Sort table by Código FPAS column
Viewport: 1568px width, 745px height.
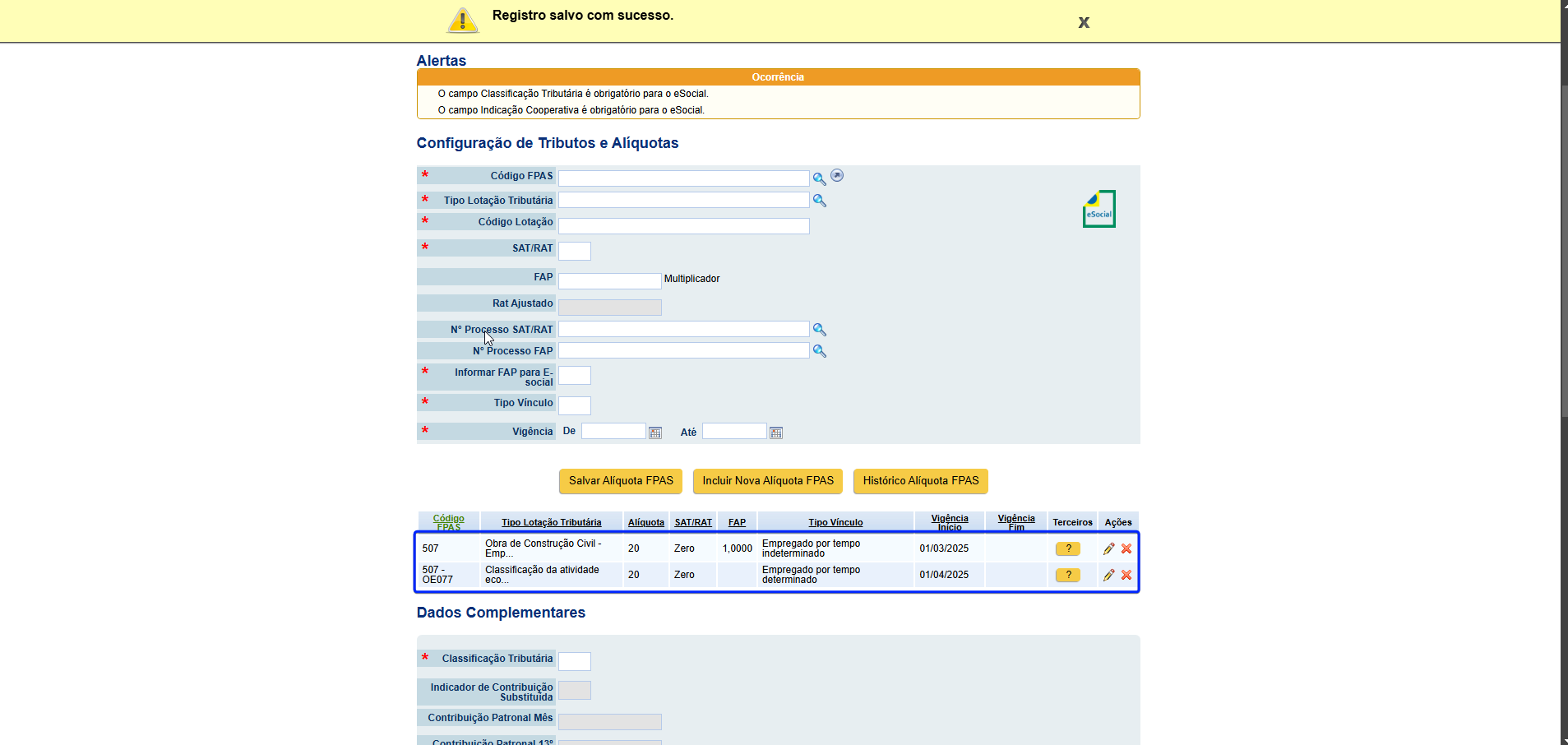pyautogui.click(x=449, y=522)
